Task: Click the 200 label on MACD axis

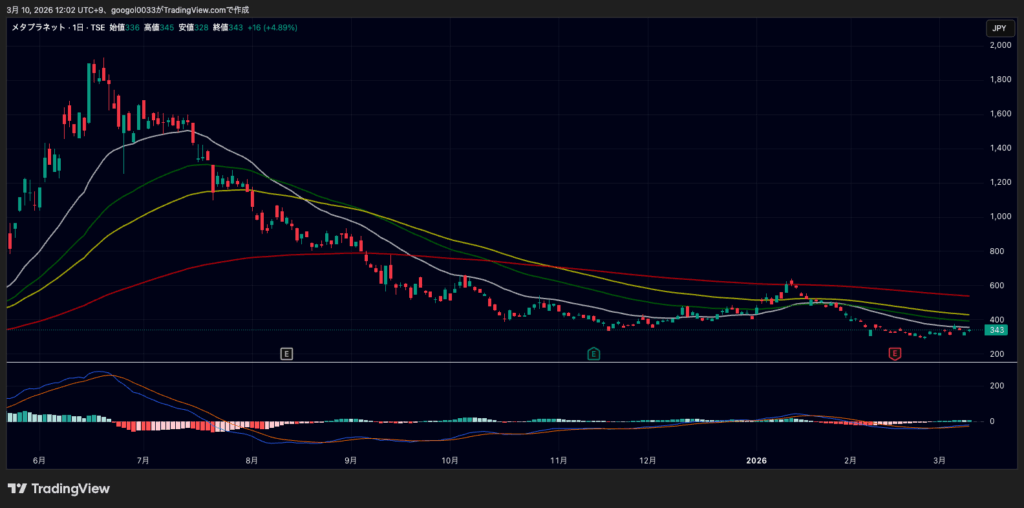Action: point(997,385)
